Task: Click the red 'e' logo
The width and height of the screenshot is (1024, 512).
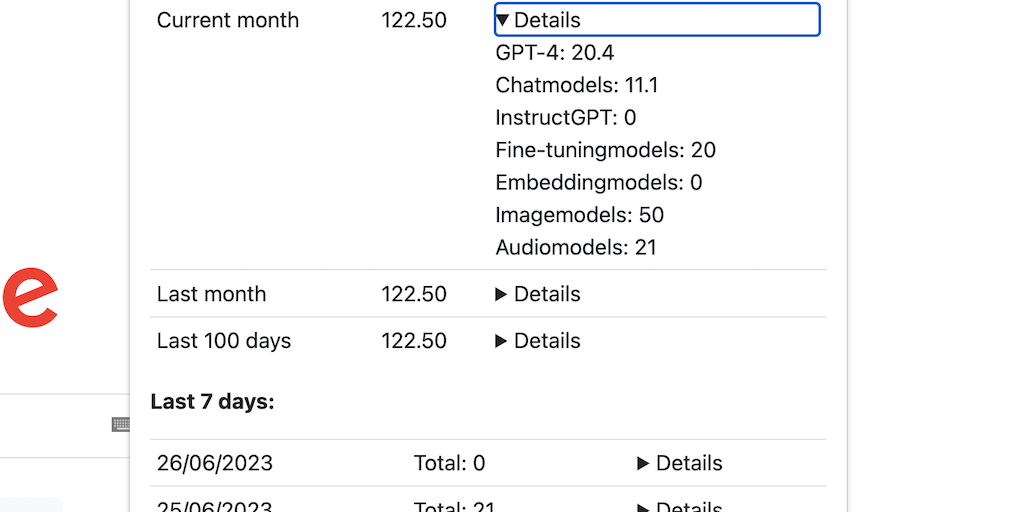Action: point(30,296)
